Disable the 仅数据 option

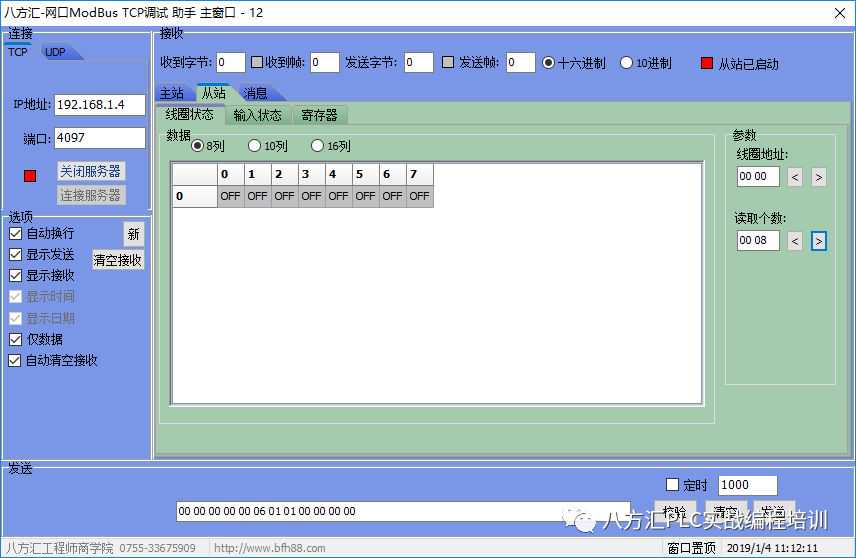point(15,339)
